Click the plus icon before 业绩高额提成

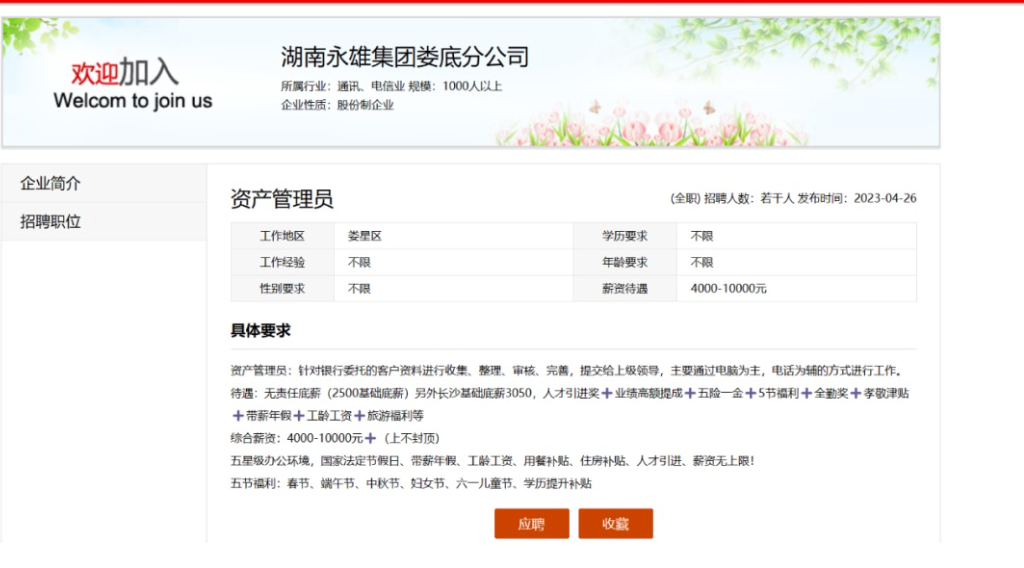click(607, 393)
